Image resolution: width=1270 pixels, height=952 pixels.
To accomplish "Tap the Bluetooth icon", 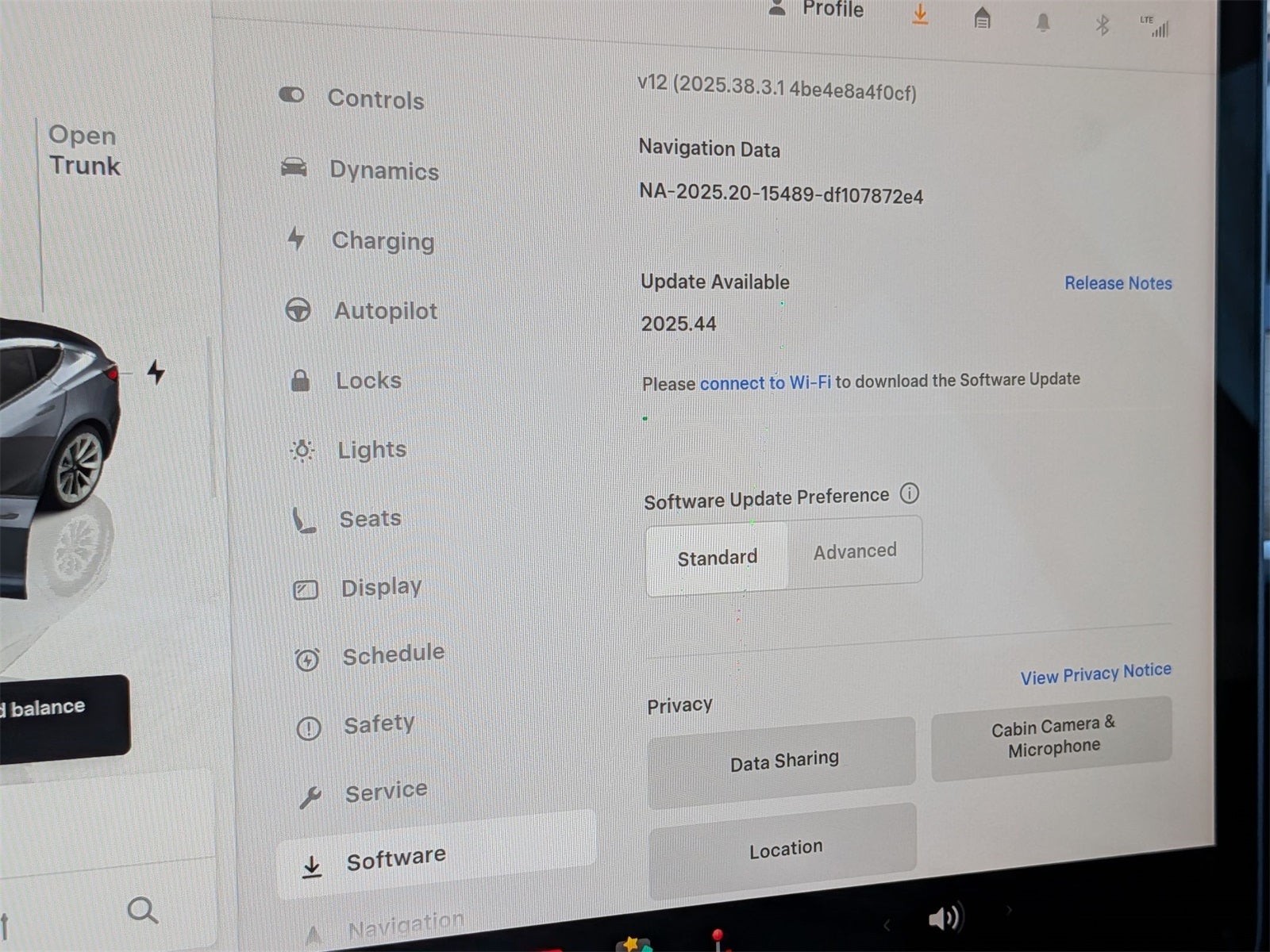I will pyautogui.click(x=1102, y=25).
